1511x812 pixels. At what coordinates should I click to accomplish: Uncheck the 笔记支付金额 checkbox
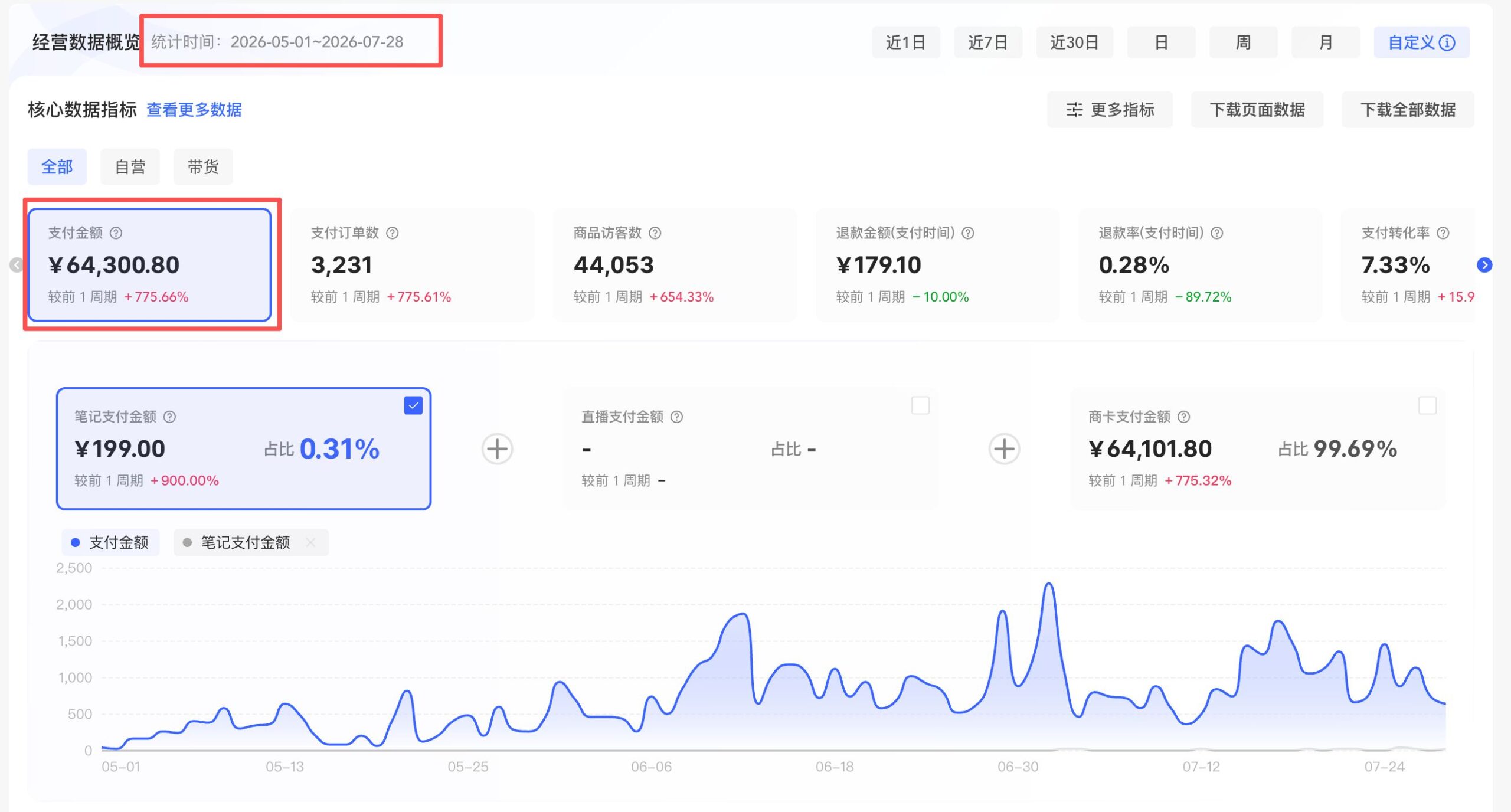pos(413,406)
